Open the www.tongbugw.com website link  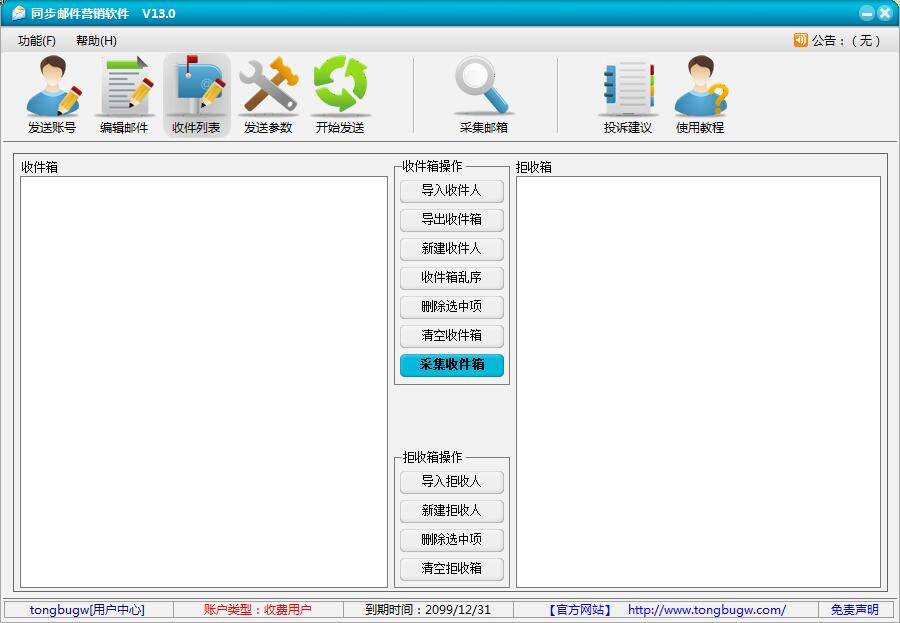pyautogui.click(x=706, y=610)
